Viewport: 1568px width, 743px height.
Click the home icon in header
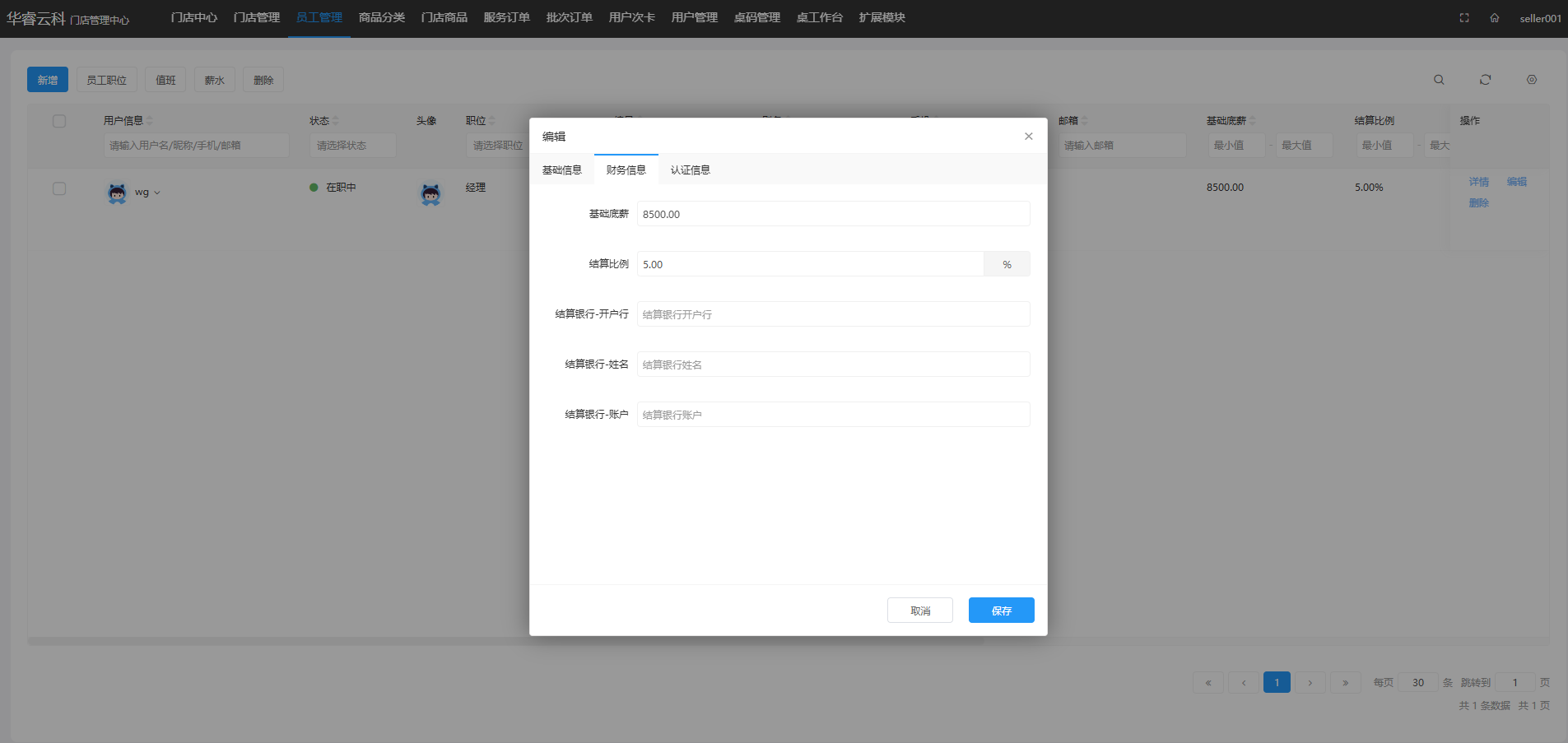(x=1494, y=18)
